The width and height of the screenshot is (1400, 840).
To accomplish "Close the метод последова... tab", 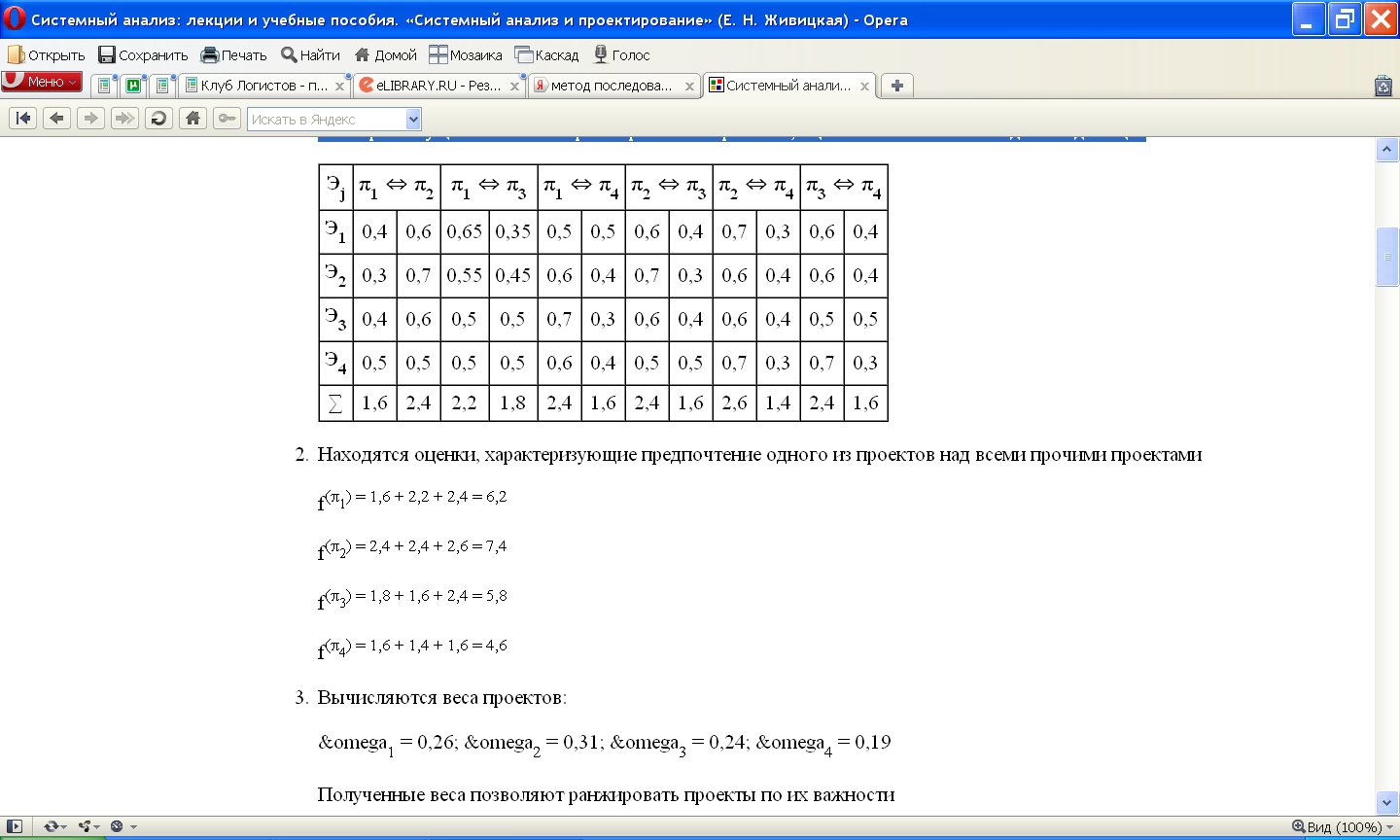I will (689, 87).
